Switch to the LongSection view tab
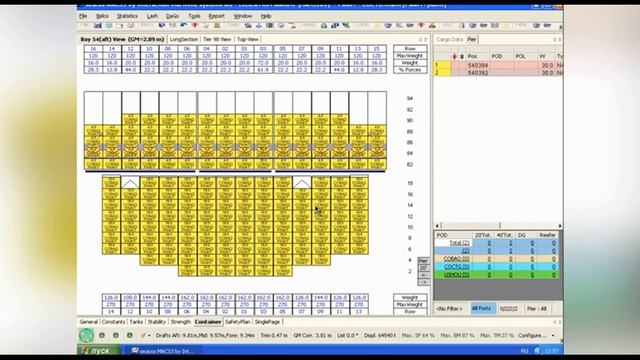 [x=184, y=40]
